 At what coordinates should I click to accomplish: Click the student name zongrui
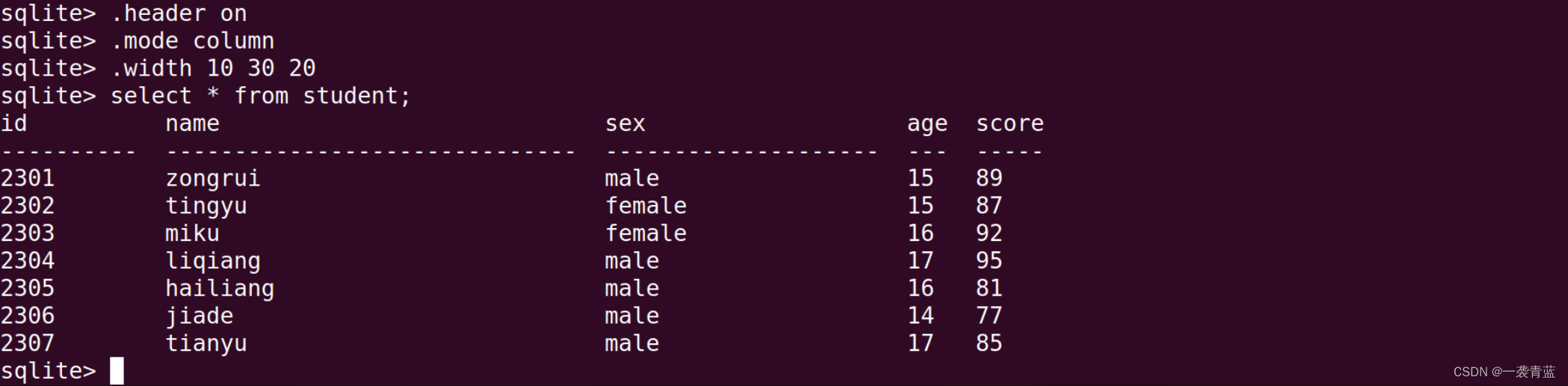pyautogui.click(x=213, y=179)
